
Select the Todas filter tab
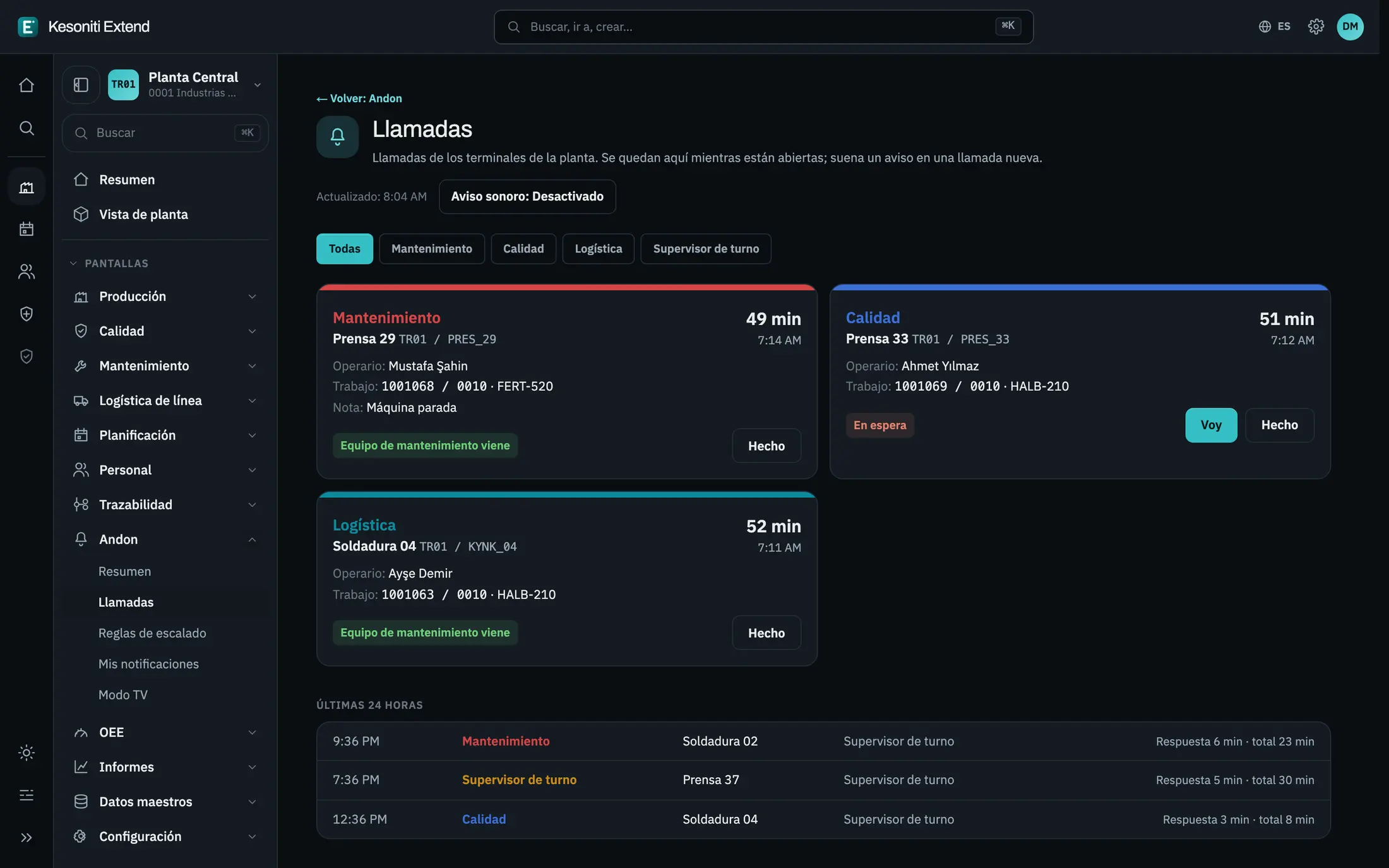(x=345, y=249)
